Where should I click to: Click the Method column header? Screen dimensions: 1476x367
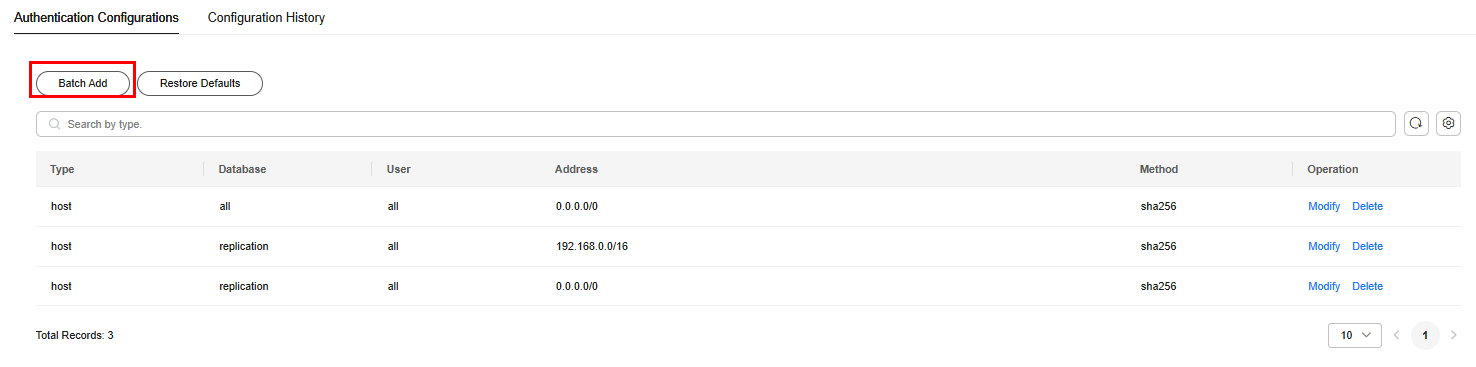(1159, 169)
